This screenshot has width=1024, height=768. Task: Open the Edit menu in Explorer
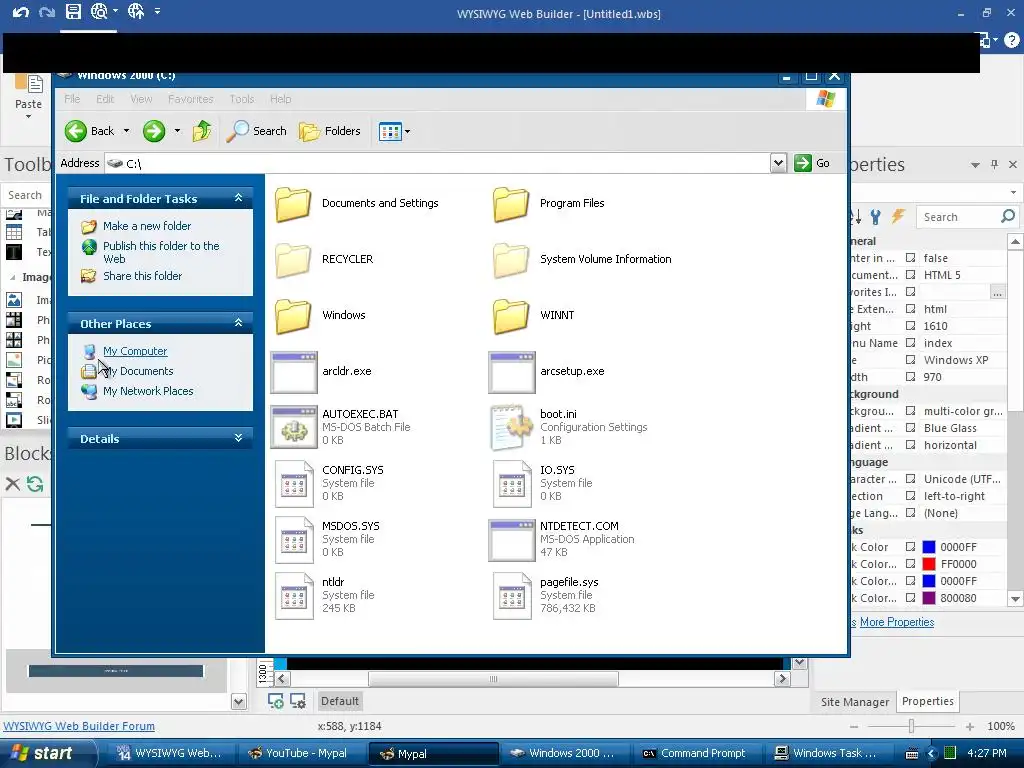(x=105, y=99)
